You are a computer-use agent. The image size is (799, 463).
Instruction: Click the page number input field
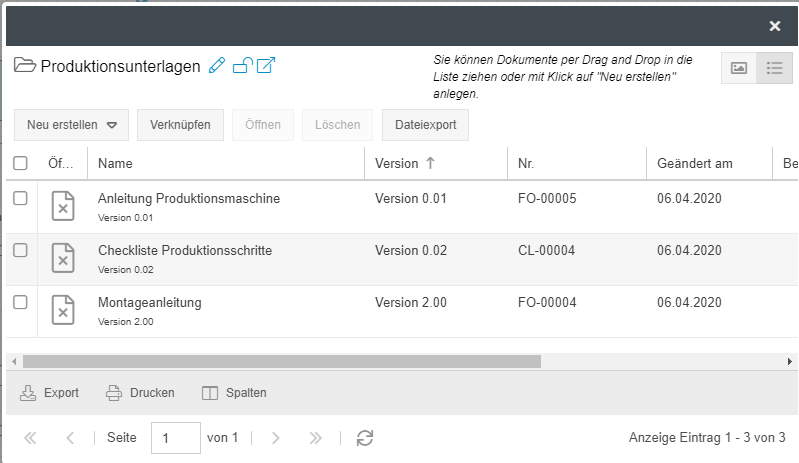[x=175, y=438]
